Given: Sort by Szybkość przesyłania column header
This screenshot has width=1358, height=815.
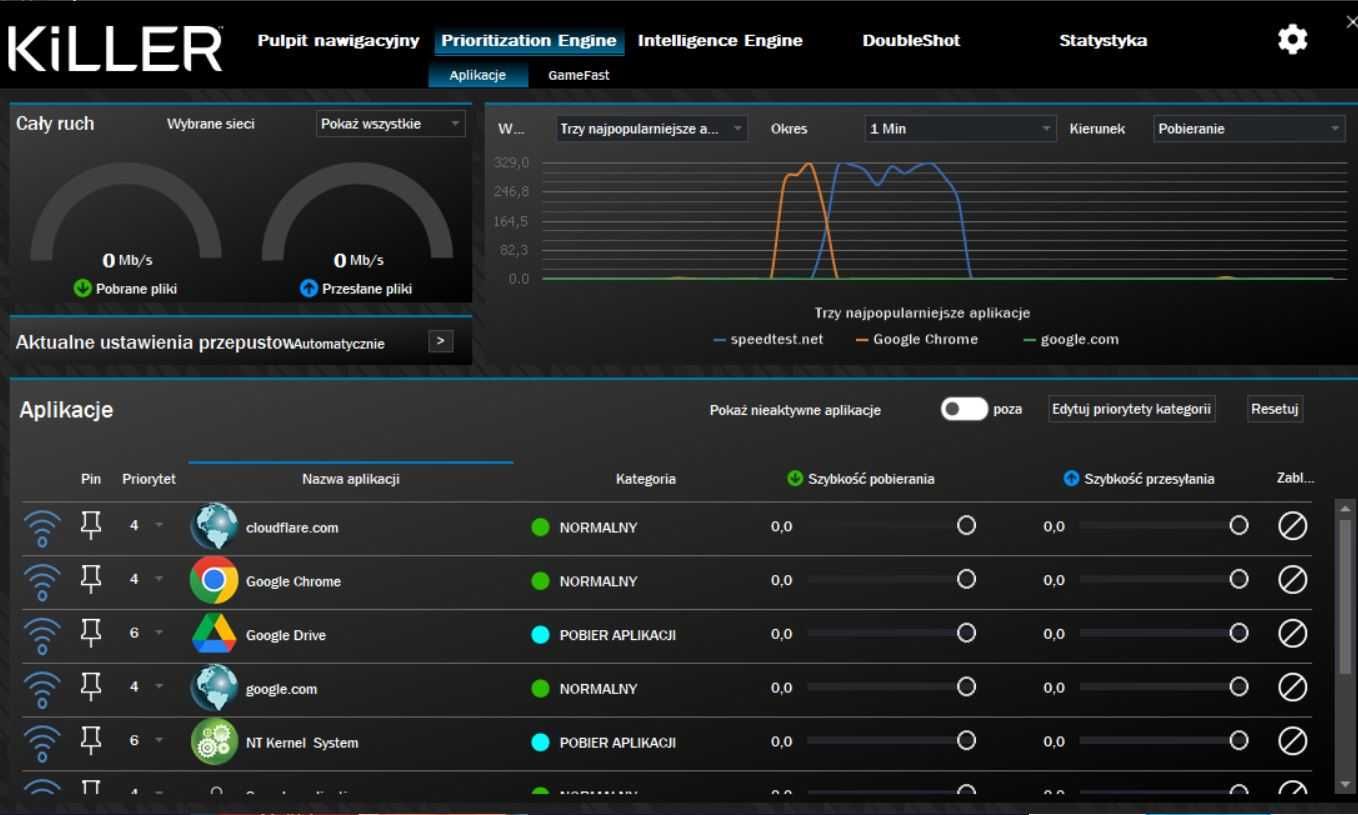Looking at the screenshot, I should [x=1139, y=479].
